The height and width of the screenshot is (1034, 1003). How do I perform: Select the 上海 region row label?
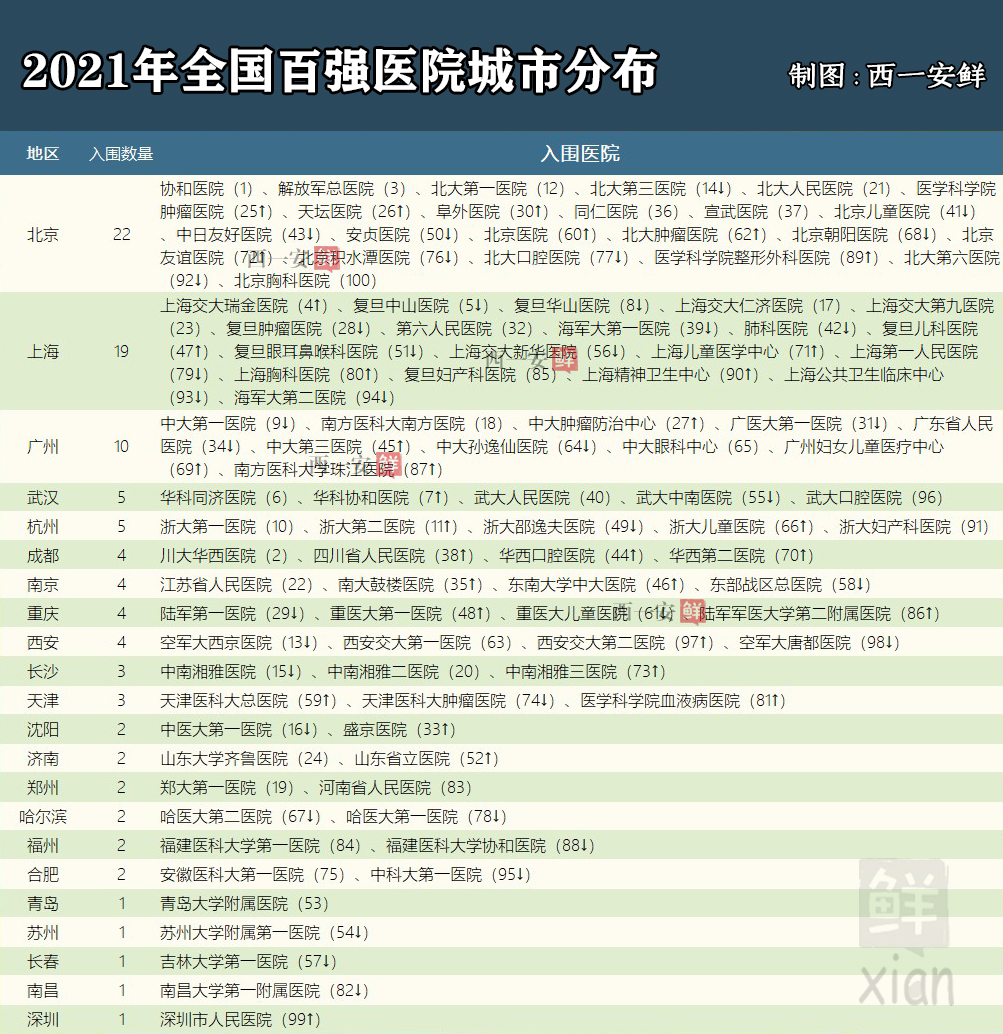(41, 351)
